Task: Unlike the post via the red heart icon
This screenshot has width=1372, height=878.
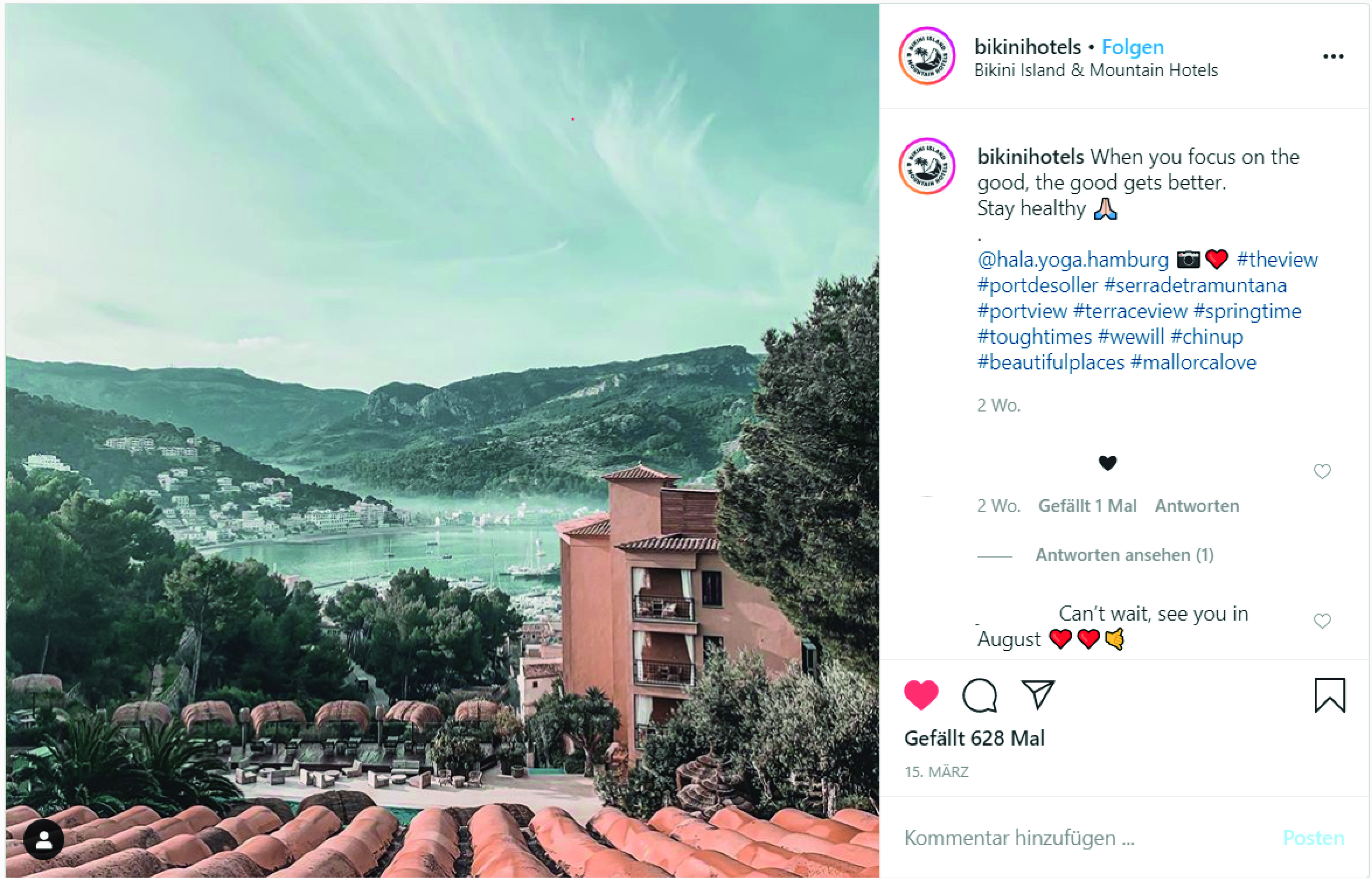Action: 921,695
